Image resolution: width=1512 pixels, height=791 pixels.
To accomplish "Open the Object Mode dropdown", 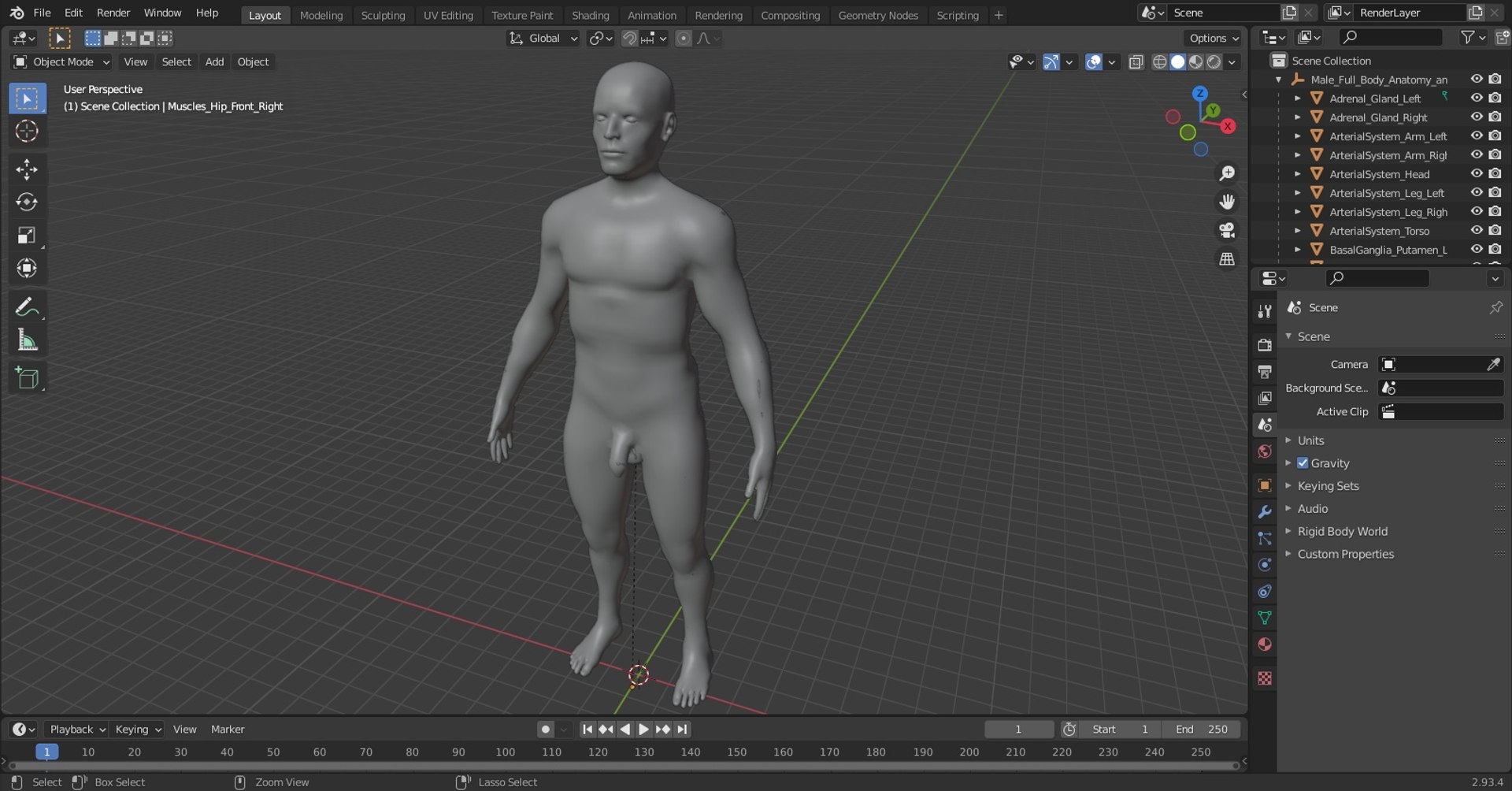I will point(62,61).
